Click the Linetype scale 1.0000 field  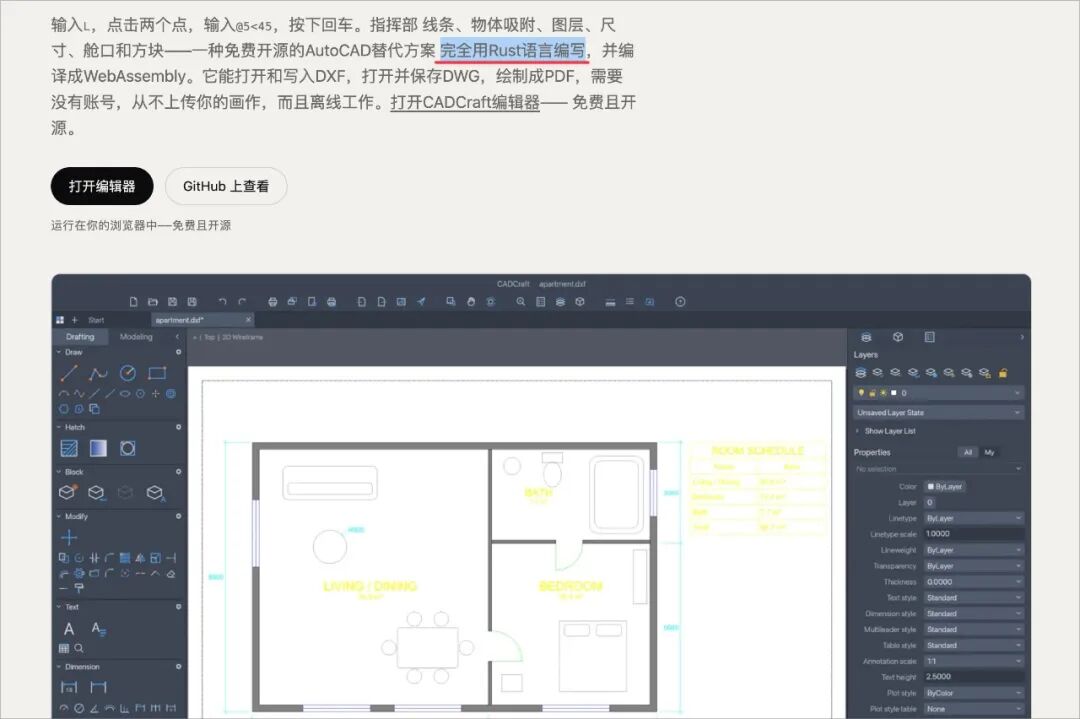tap(973, 534)
